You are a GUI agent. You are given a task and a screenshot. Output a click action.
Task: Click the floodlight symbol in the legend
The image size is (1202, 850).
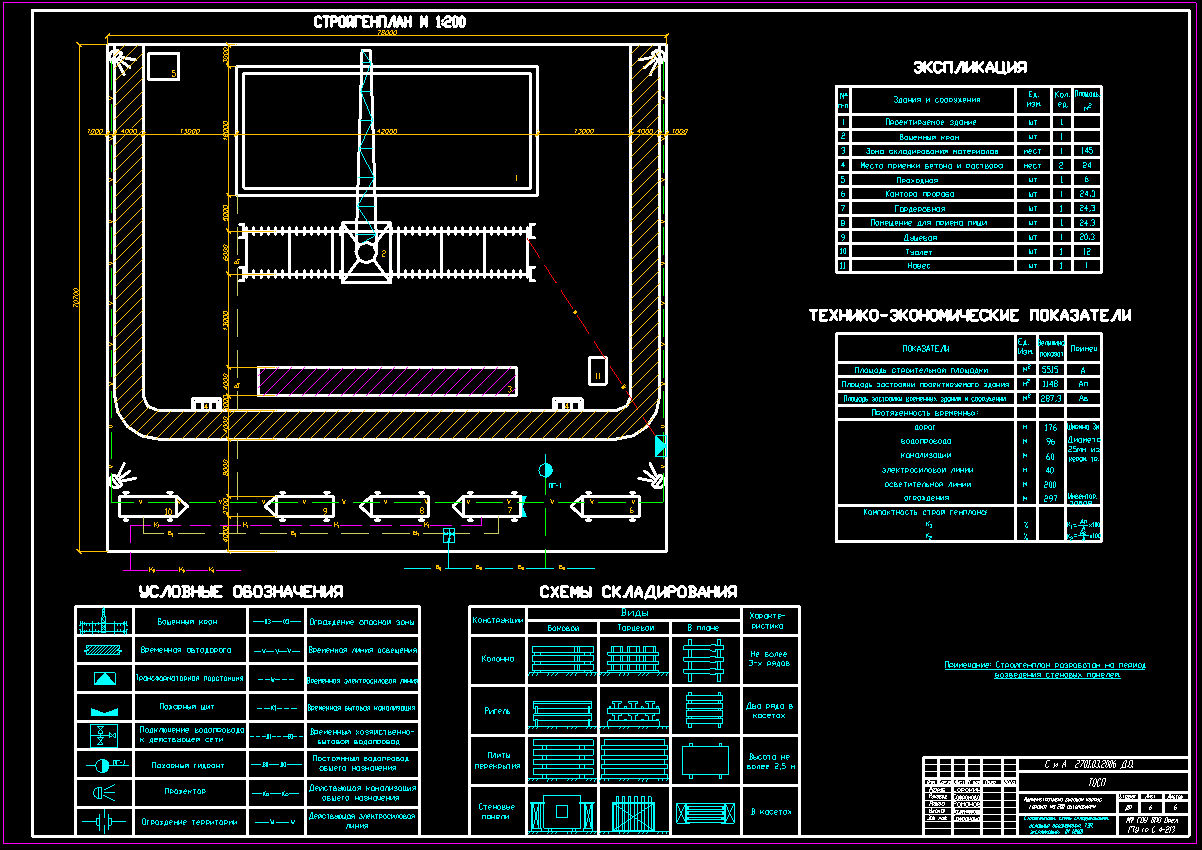(104, 793)
